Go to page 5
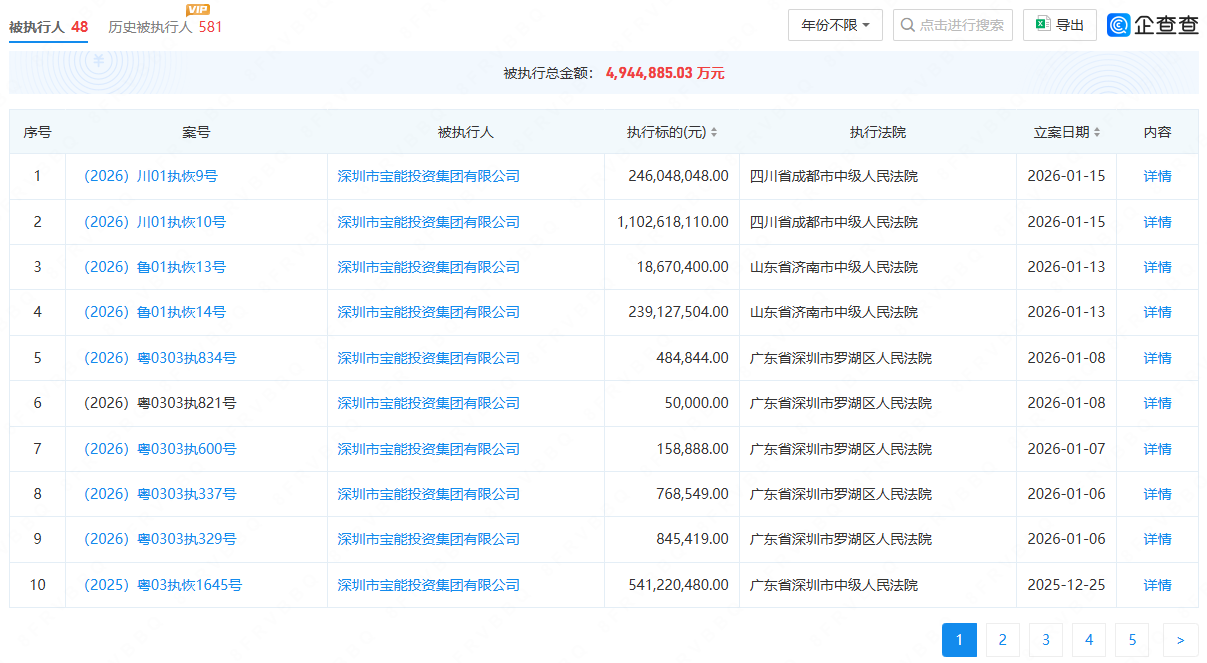 pyautogui.click(x=1132, y=640)
